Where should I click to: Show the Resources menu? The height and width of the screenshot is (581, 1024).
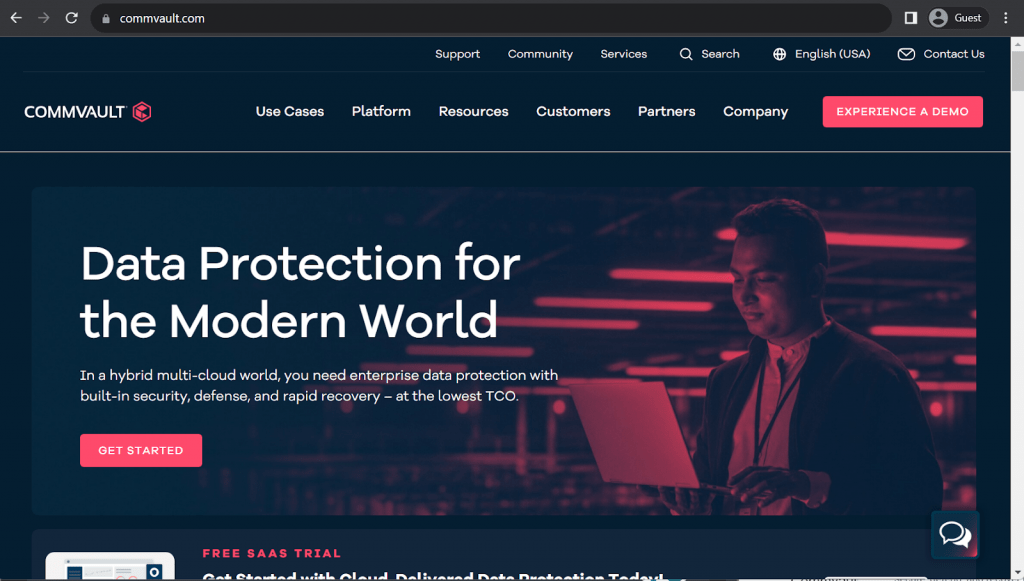pyautogui.click(x=473, y=112)
